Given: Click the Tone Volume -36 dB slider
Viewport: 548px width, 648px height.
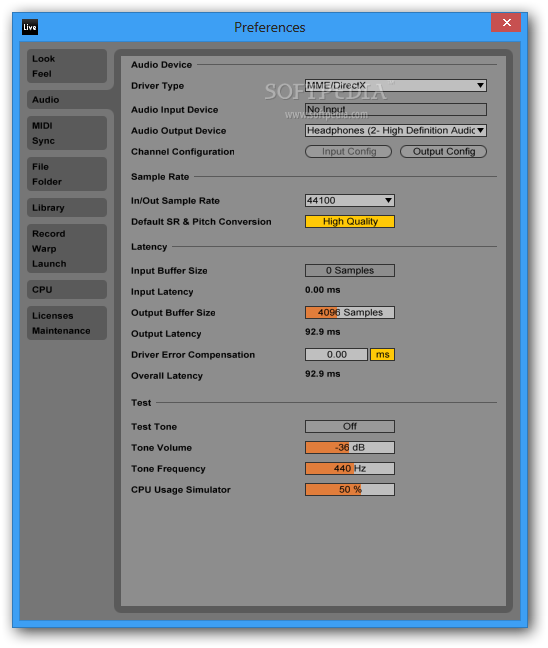Looking at the screenshot, I should (x=350, y=448).
